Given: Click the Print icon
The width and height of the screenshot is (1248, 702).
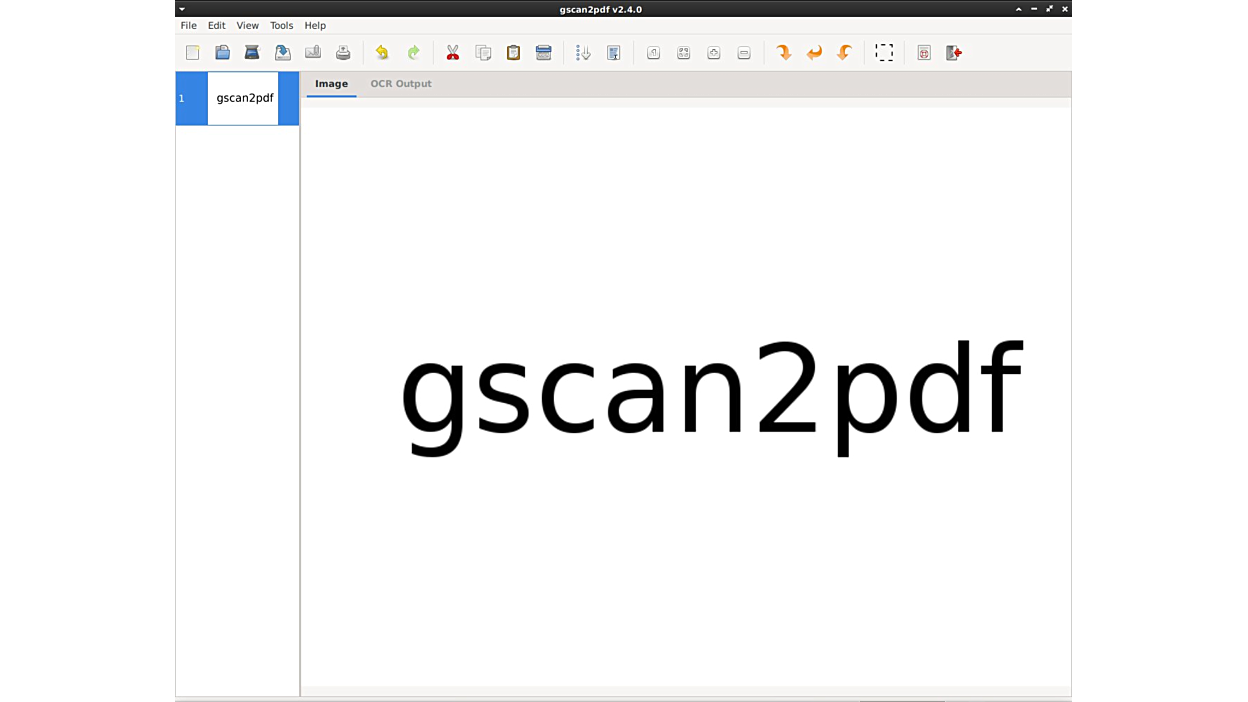Looking at the screenshot, I should 343,53.
